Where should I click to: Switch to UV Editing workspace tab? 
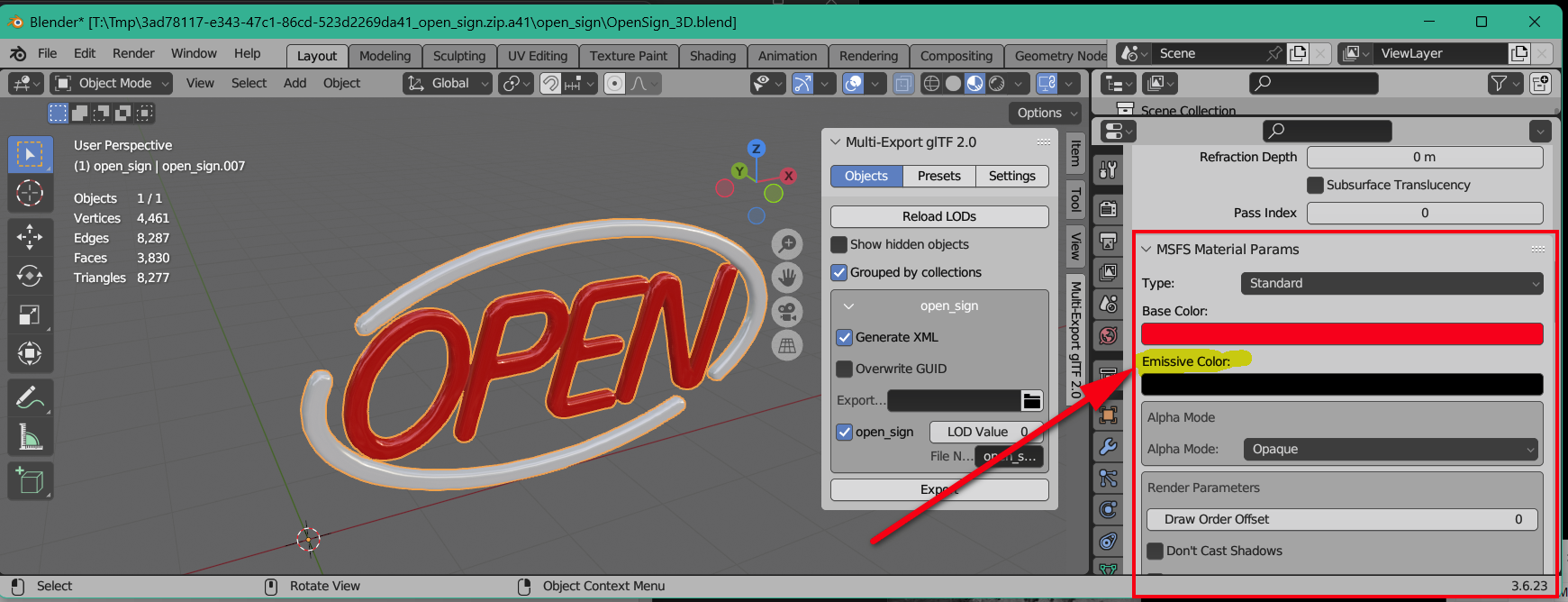538,56
